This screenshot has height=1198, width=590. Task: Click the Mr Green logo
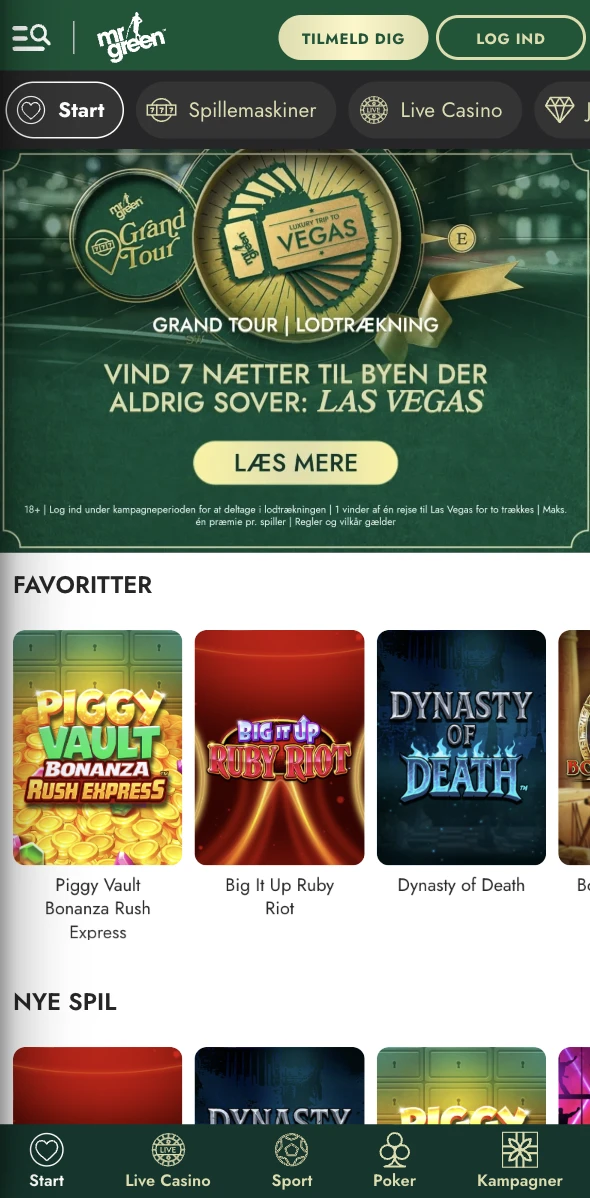(131, 37)
